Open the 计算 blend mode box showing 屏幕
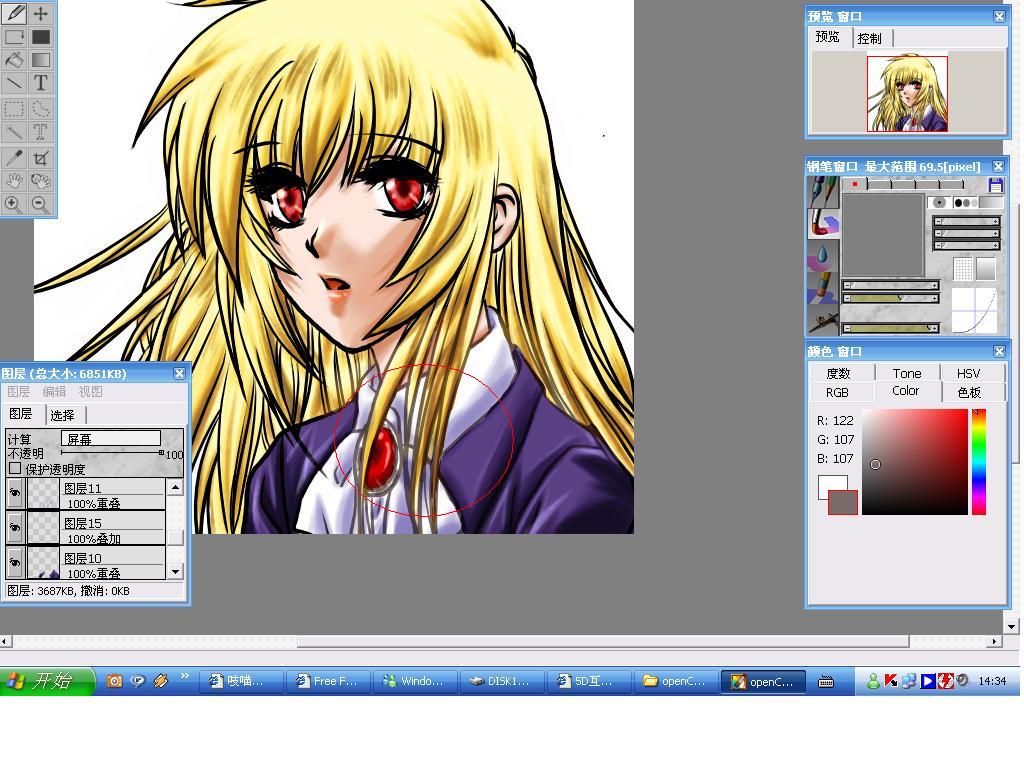1024x768 pixels. tap(111, 438)
